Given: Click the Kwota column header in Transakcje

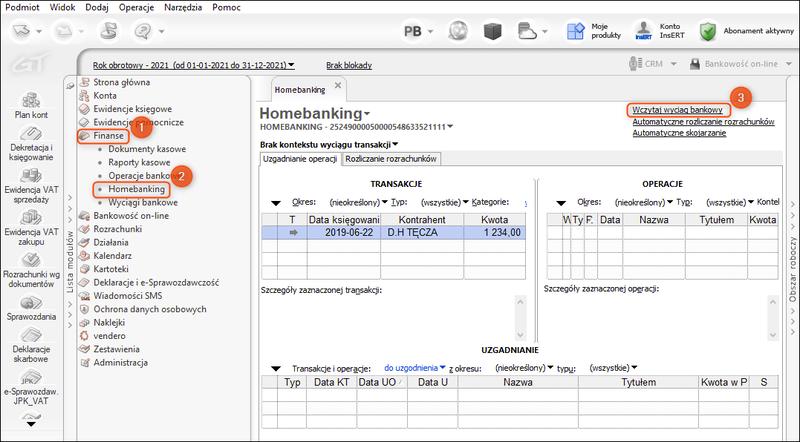Looking at the screenshot, I should [x=494, y=220].
